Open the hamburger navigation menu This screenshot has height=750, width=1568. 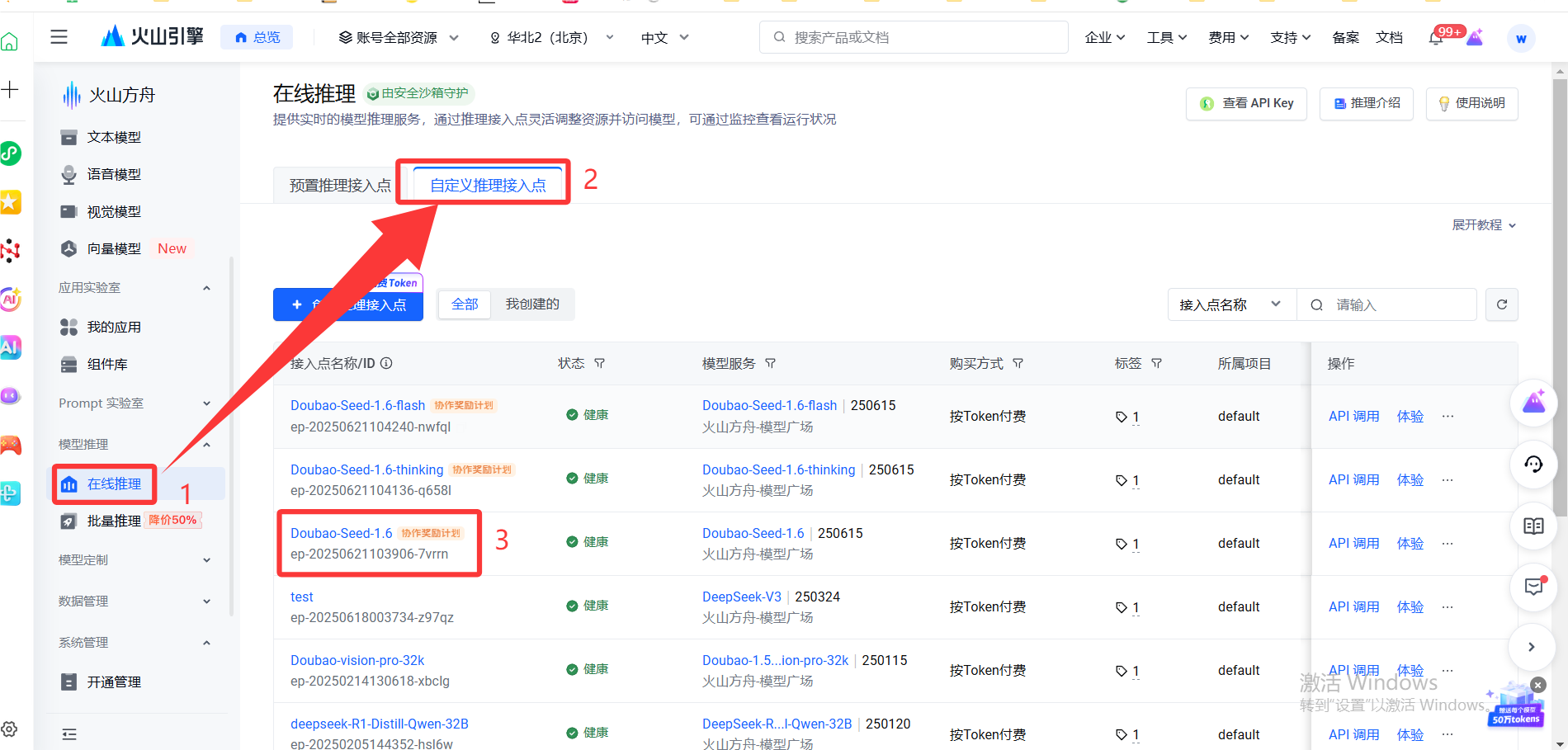pos(59,37)
